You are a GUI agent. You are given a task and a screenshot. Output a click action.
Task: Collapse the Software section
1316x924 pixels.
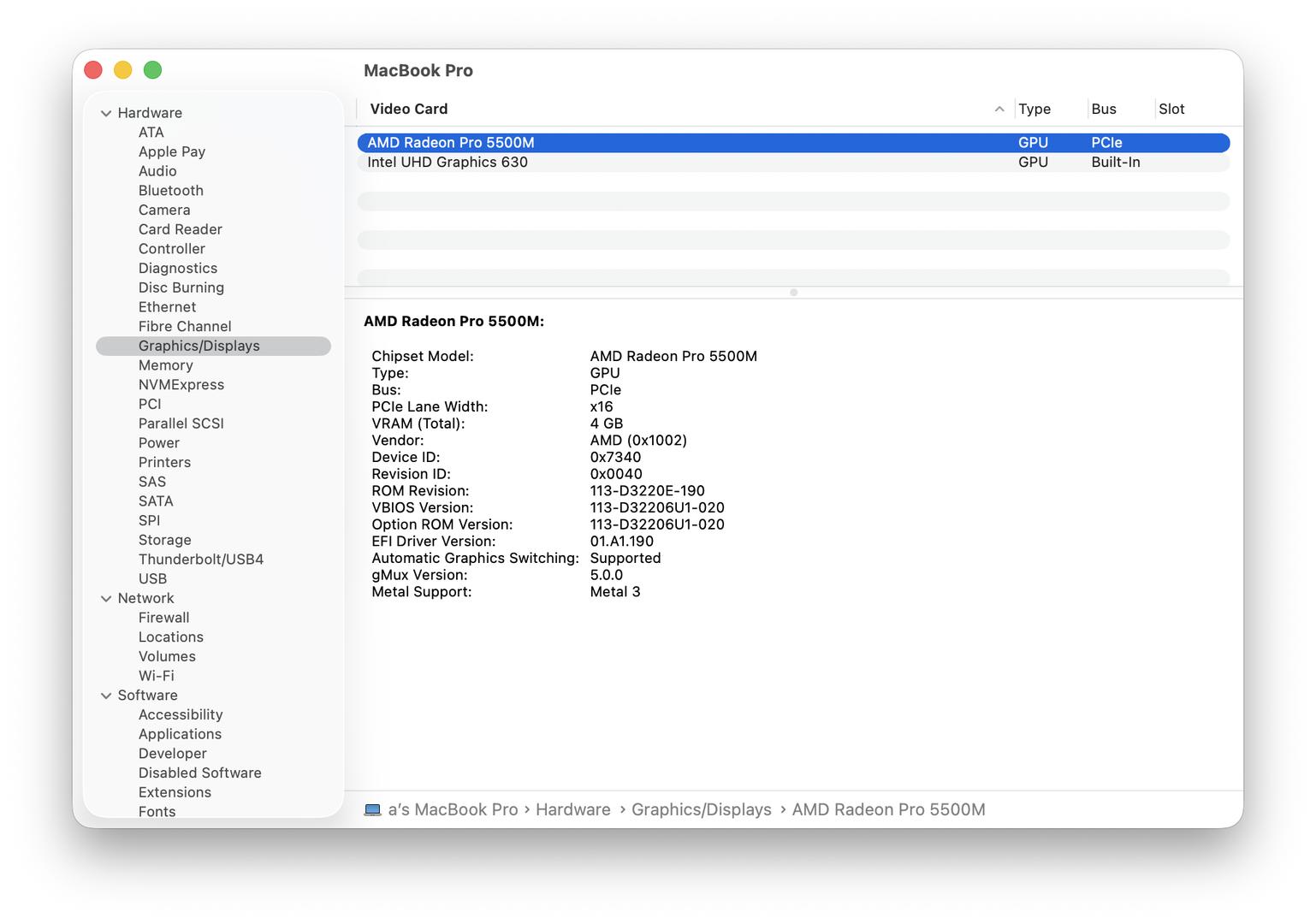(106, 696)
